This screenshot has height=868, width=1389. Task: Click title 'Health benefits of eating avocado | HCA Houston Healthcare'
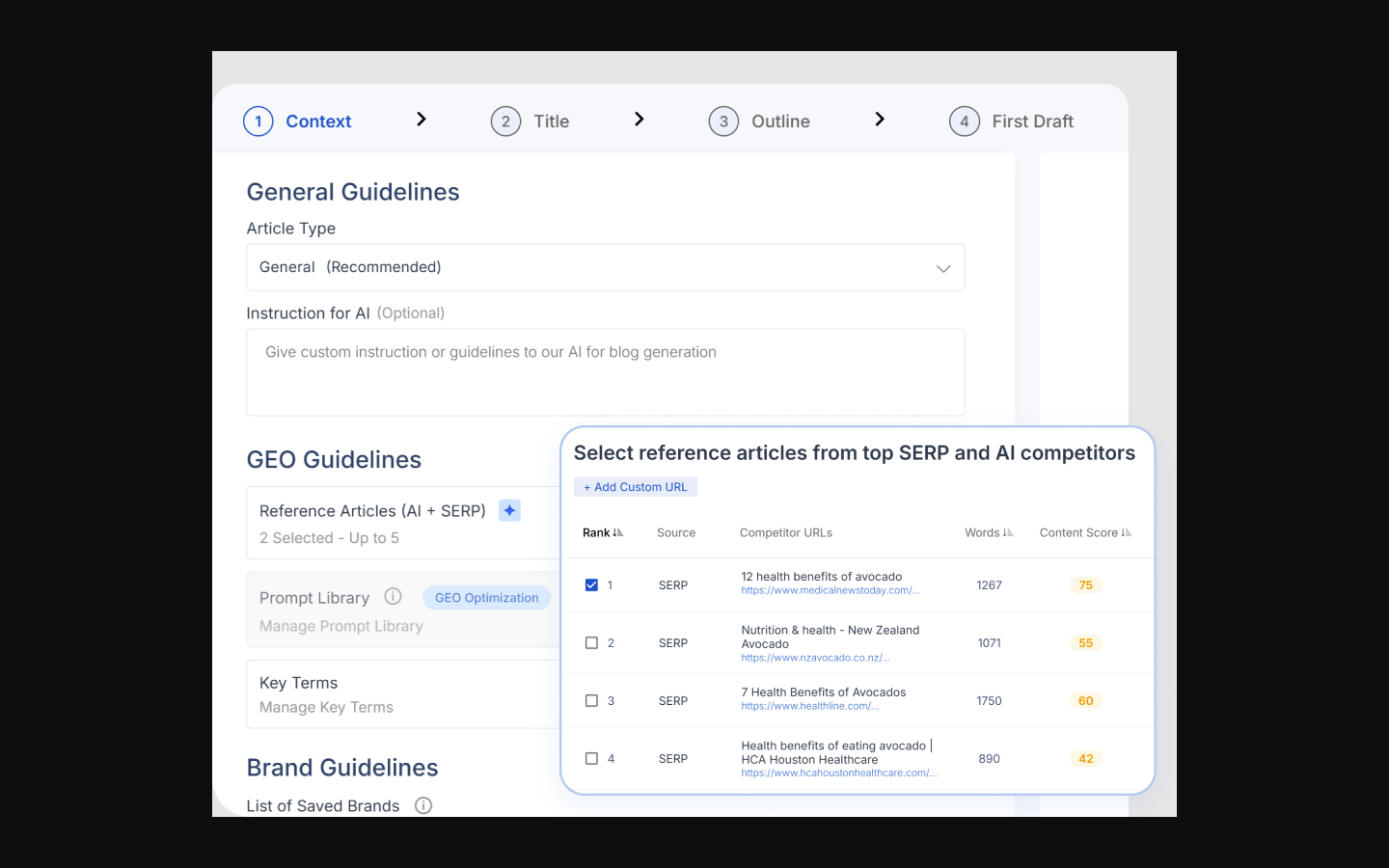(836, 752)
